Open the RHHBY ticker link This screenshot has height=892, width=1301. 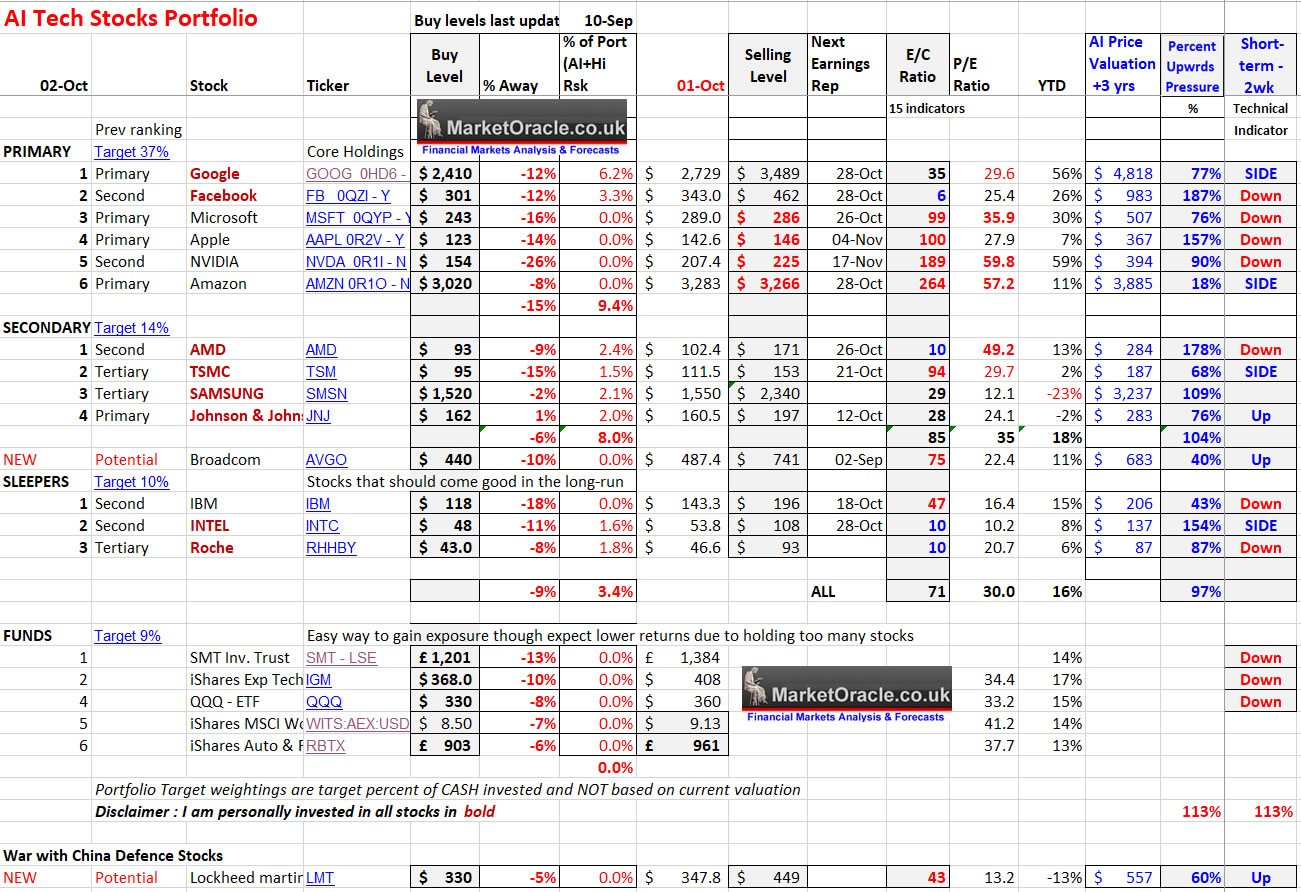coord(331,548)
